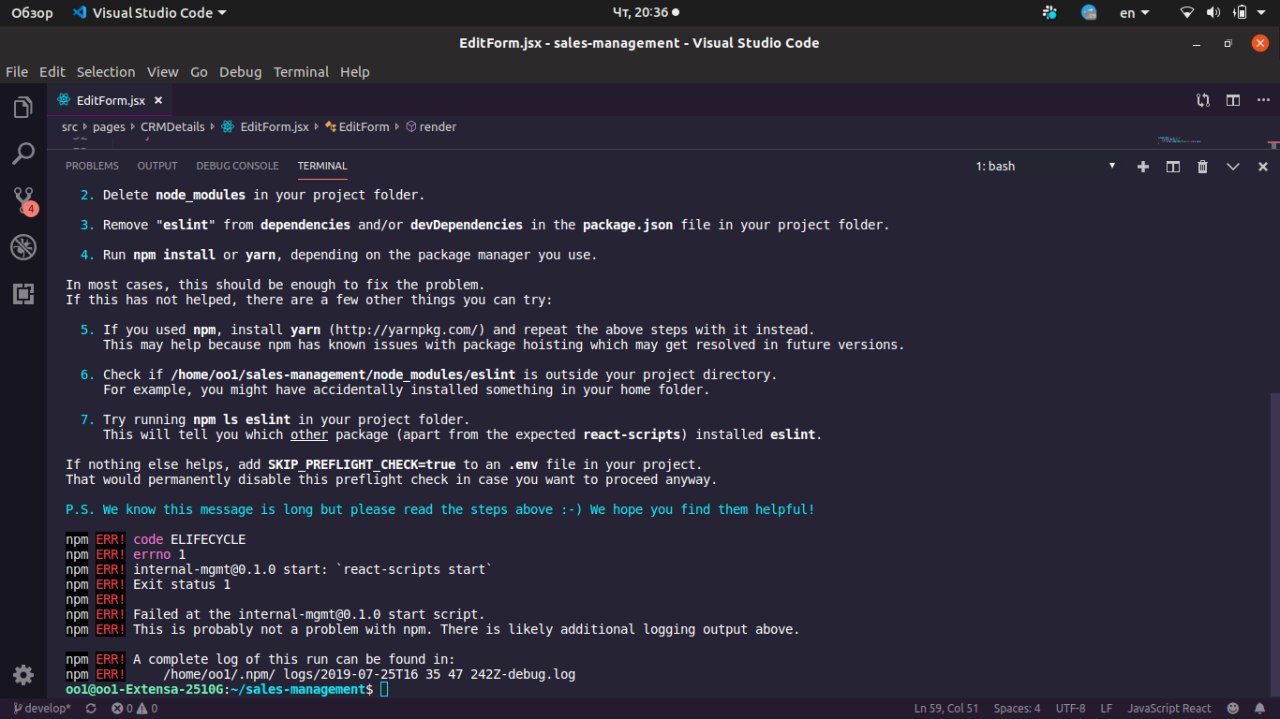The image size is (1280, 719).
Task: Switch to the PROBLEMS panel tab
Action: click(x=92, y=166)
